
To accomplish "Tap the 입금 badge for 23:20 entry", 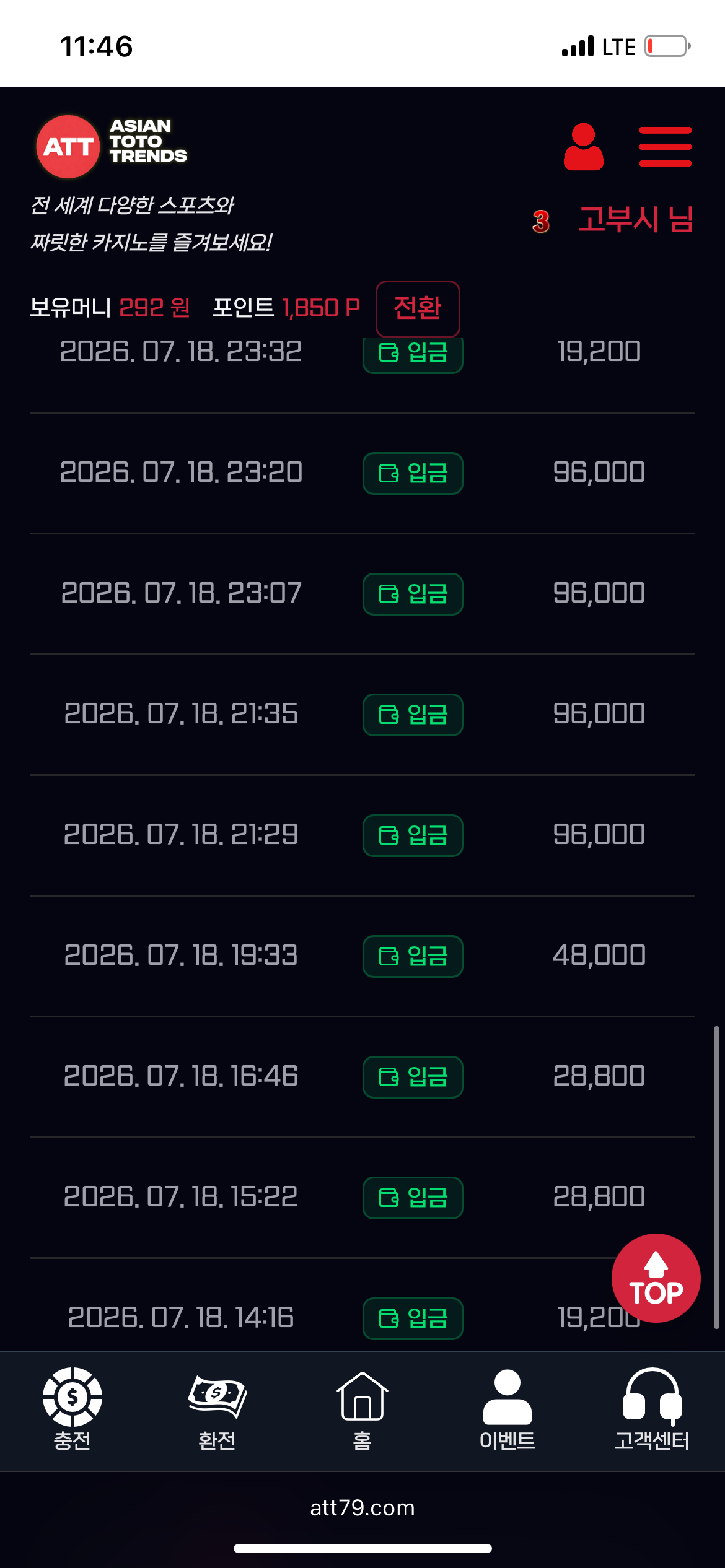I will (413, 473).
